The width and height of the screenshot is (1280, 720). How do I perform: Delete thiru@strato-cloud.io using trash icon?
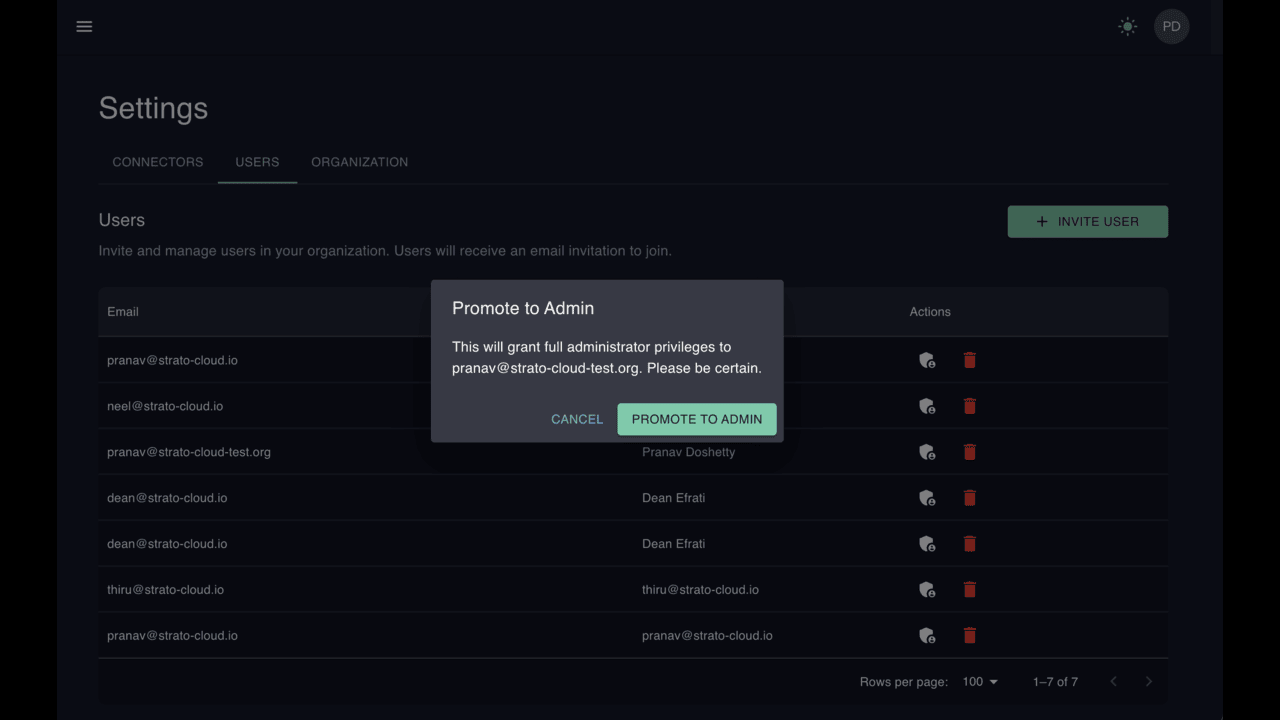pyautogui.click(x=969, y=590)
